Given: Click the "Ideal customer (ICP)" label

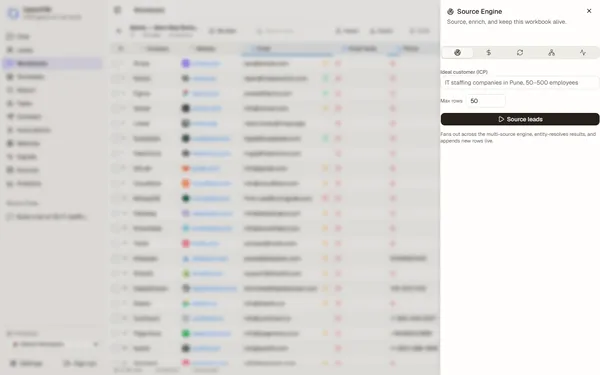Looking at the screenshot, I should coord(464,72).
